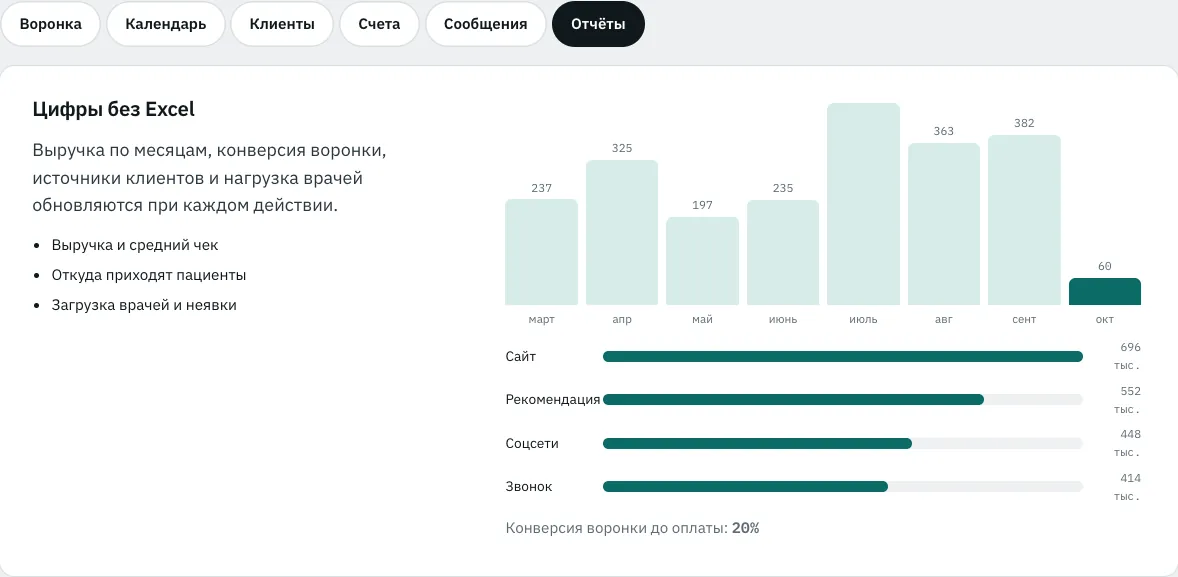Click the Откуда приходят пациенты bullet

[x=149, y=275]
